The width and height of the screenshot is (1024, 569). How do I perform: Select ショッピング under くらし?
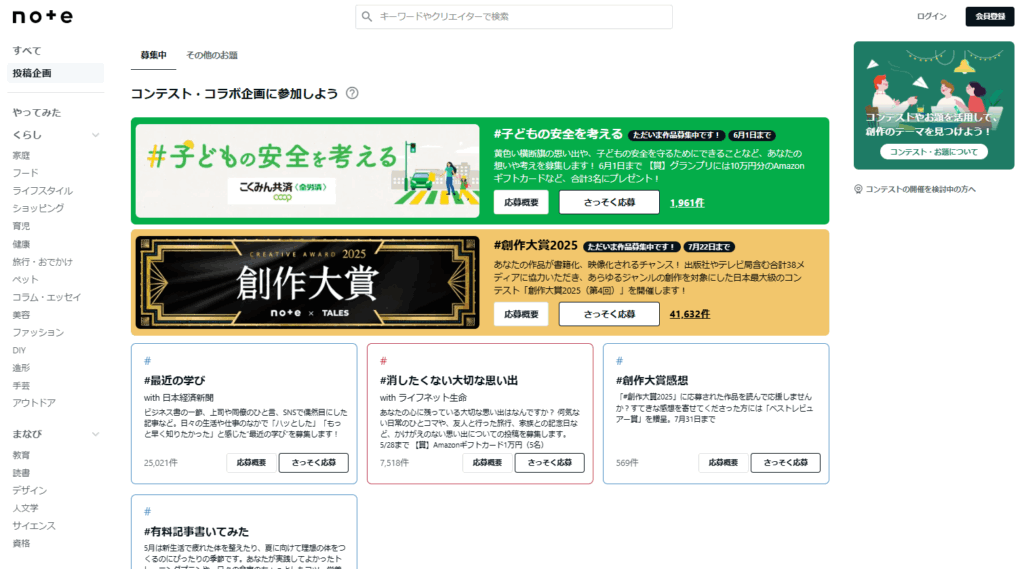point(38,208)
